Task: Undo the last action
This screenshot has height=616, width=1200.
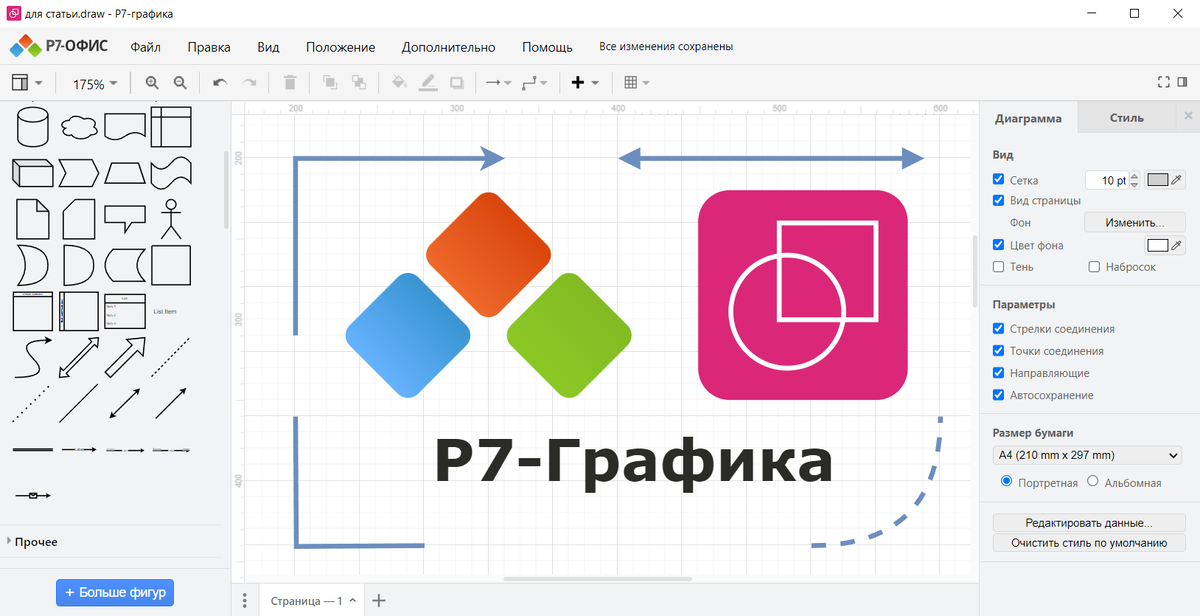Action: tap(220, 83)
